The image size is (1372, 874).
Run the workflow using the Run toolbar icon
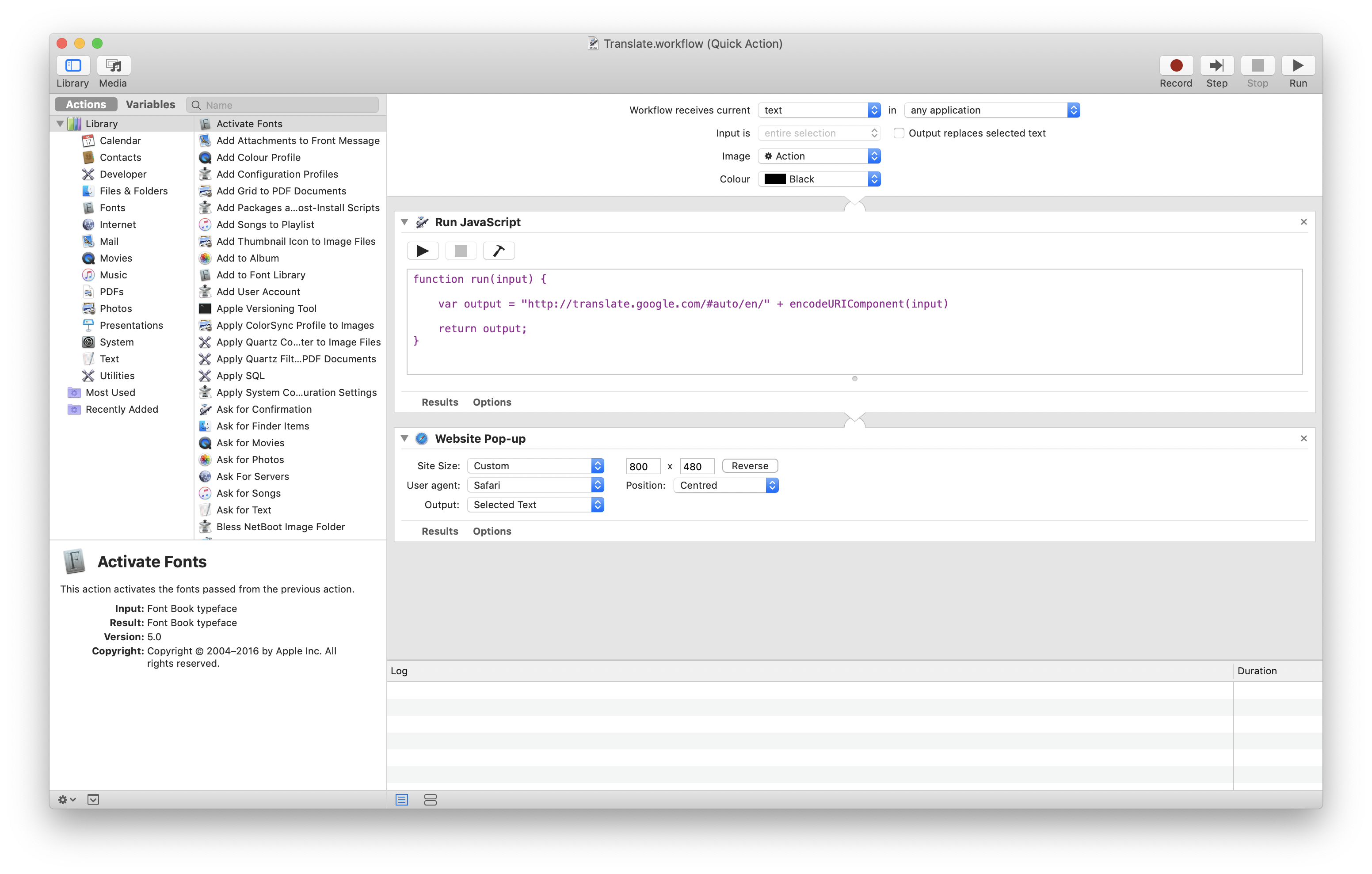click(x=1298, y=65)
